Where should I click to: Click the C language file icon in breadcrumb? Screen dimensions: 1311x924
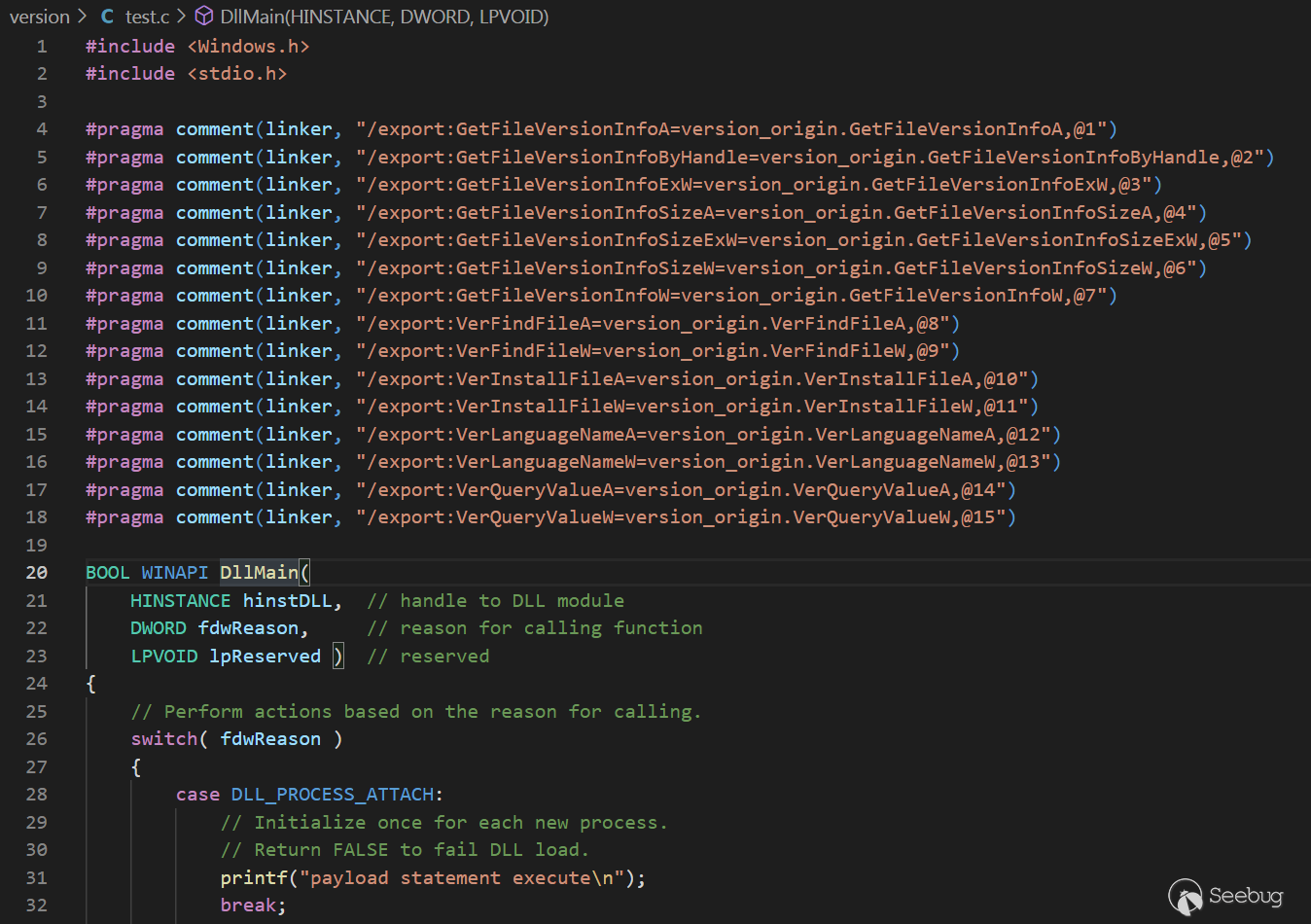107,17
